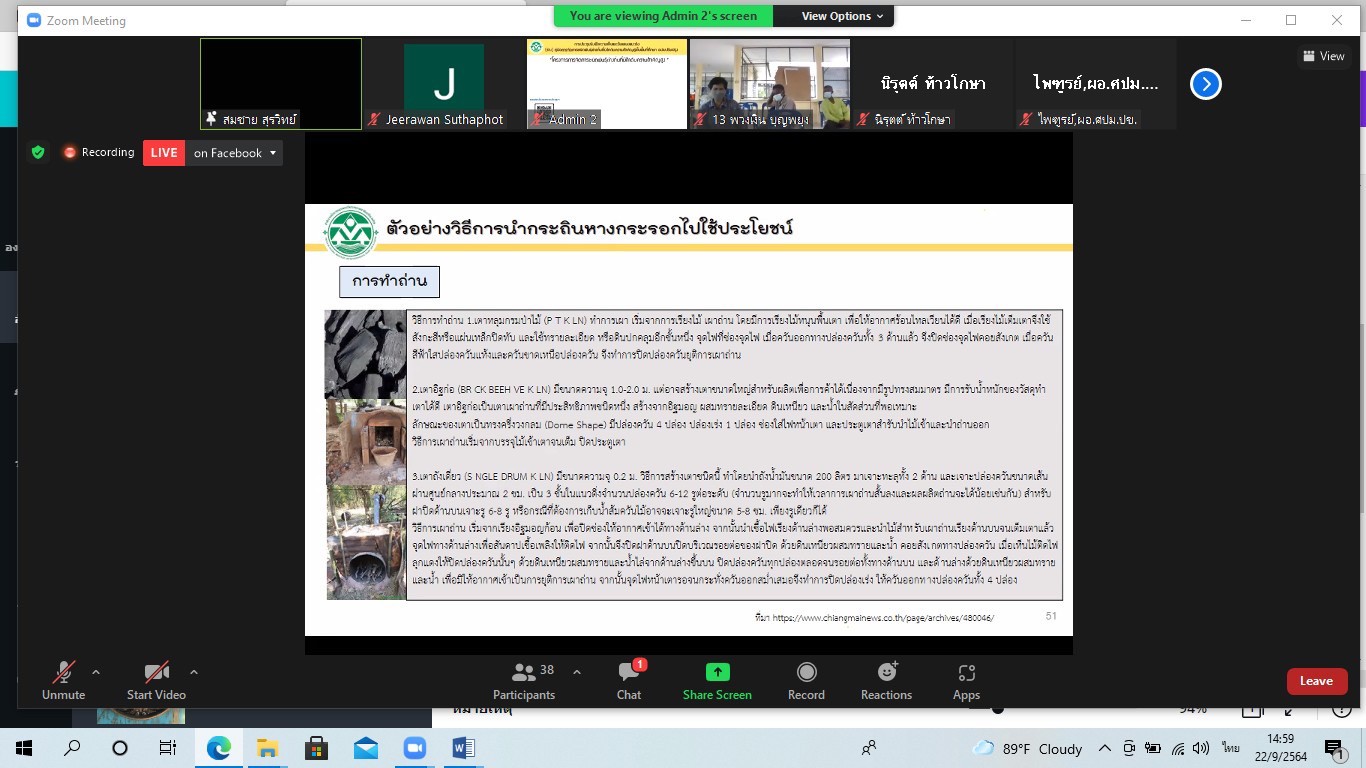Open taskbar Search

point(72,748)
